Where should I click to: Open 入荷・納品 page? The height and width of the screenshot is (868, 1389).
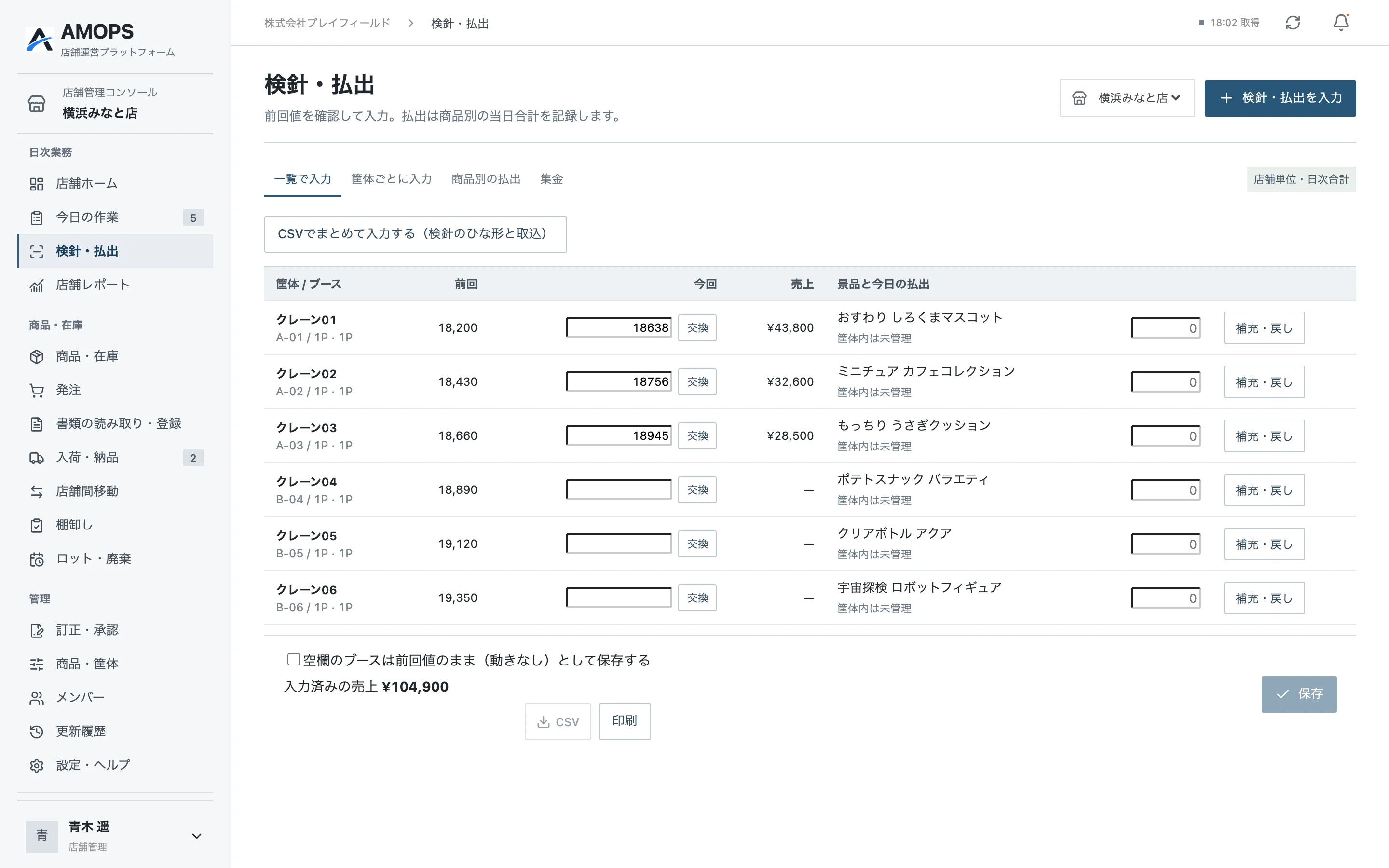[x=115, y=458]
